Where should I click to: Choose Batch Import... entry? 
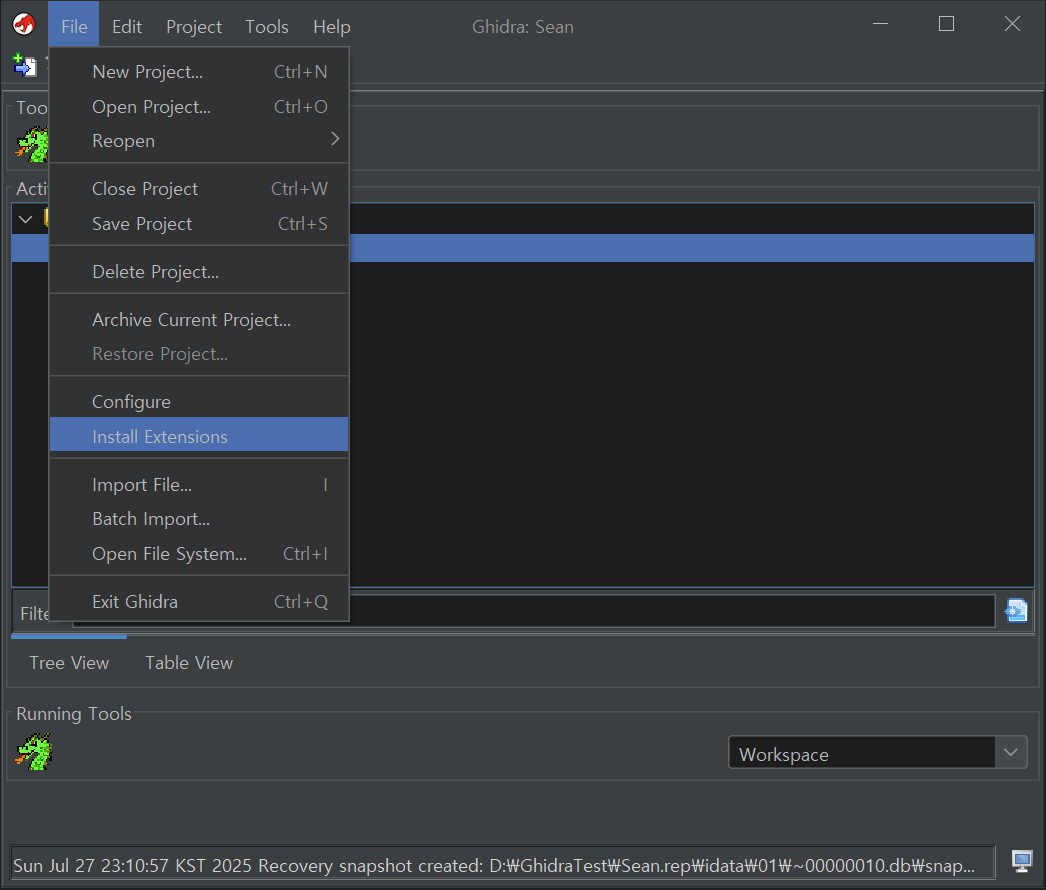[x=199, y=519]
